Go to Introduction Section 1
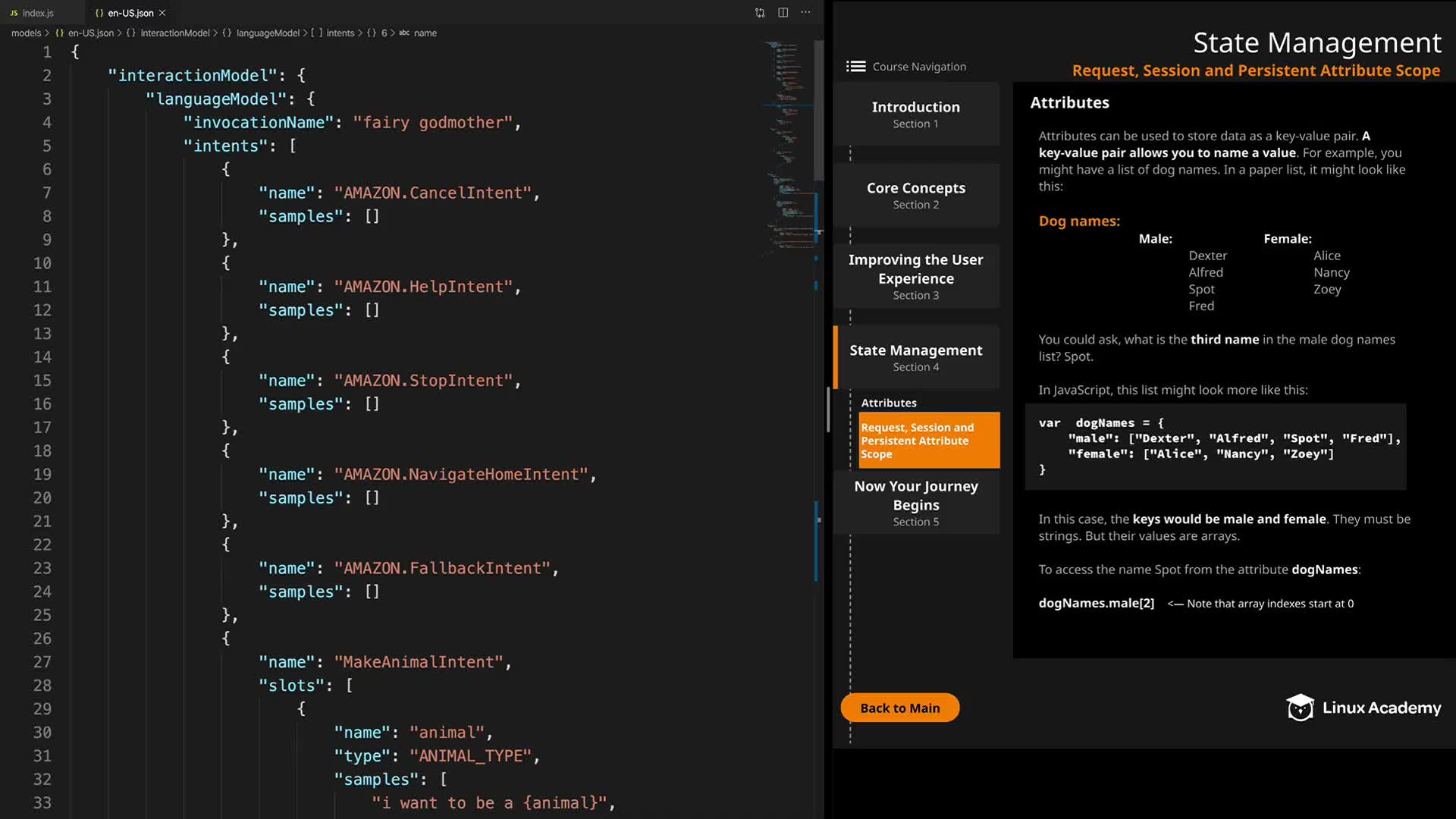Viewport: 1456px width, 819px height. pos(915,114)
